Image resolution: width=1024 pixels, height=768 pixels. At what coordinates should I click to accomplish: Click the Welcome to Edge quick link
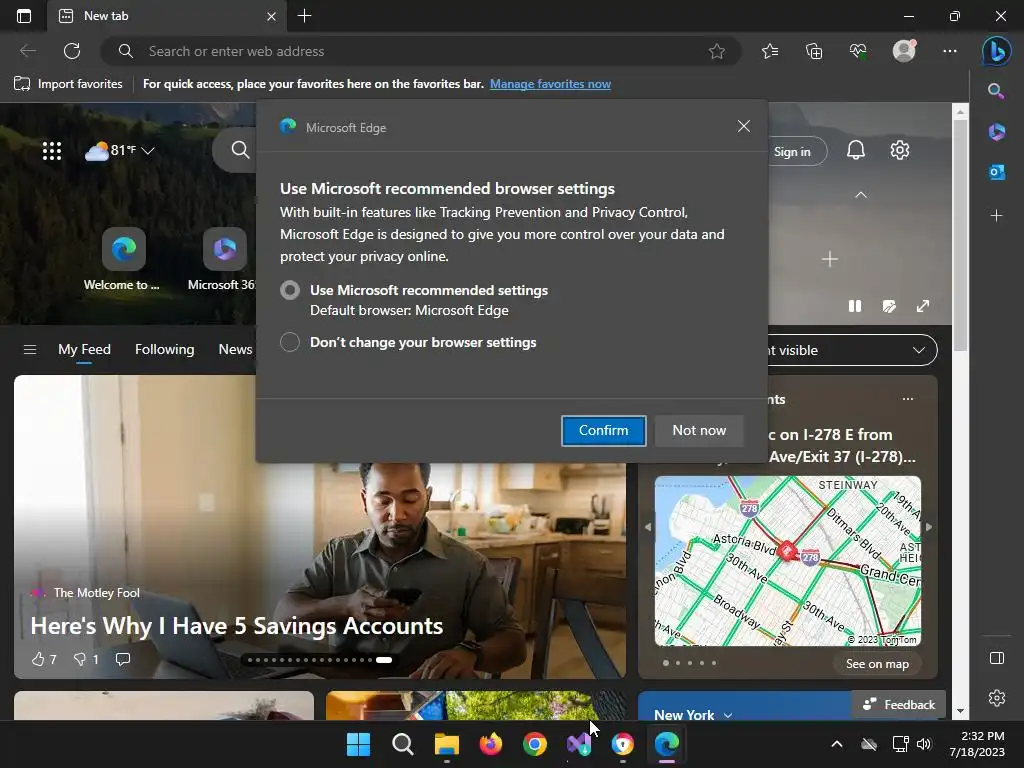[122, 259]
